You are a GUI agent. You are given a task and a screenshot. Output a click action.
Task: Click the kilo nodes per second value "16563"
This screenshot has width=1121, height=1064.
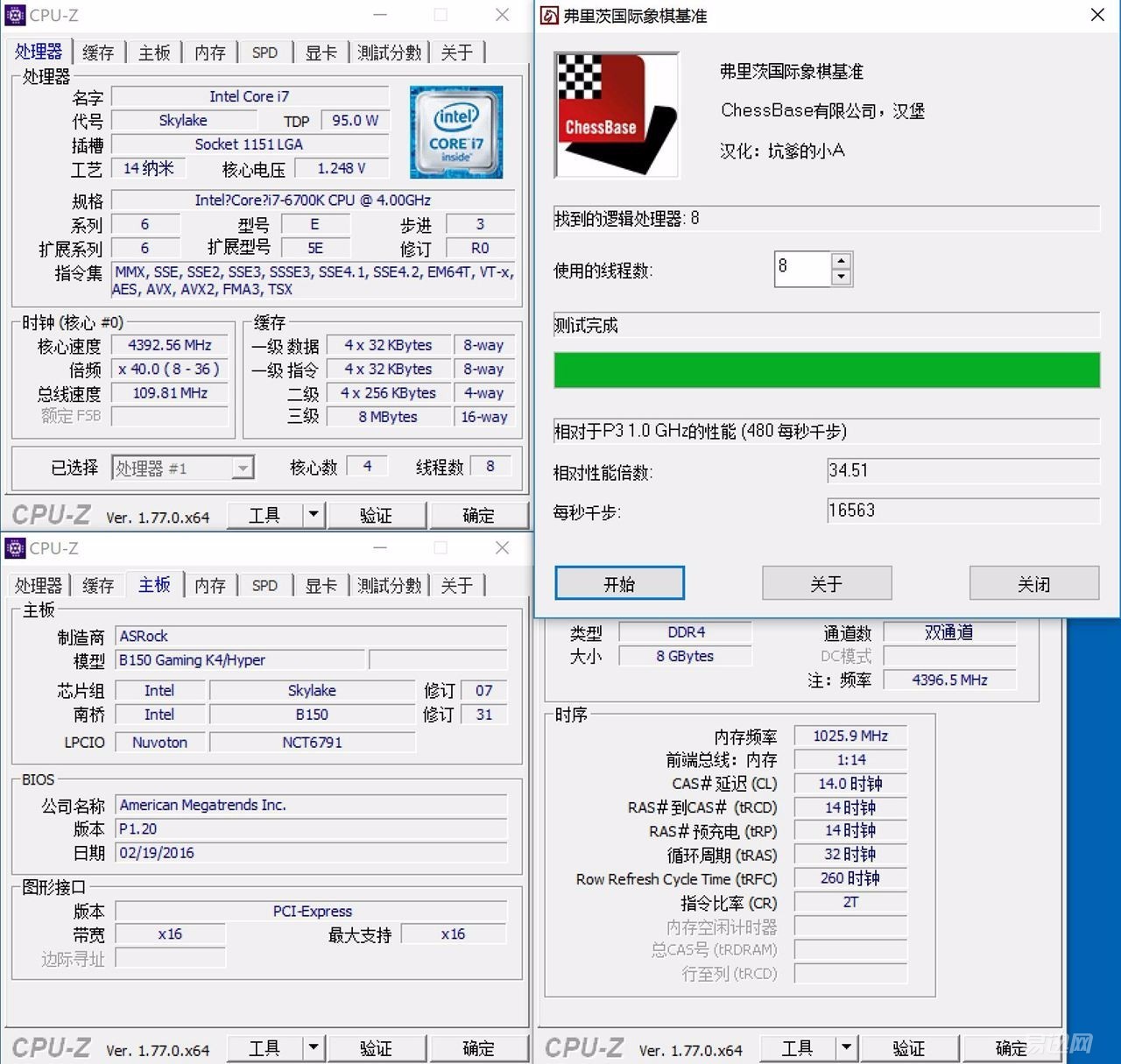pyautogui.click(x=963, y=511)
